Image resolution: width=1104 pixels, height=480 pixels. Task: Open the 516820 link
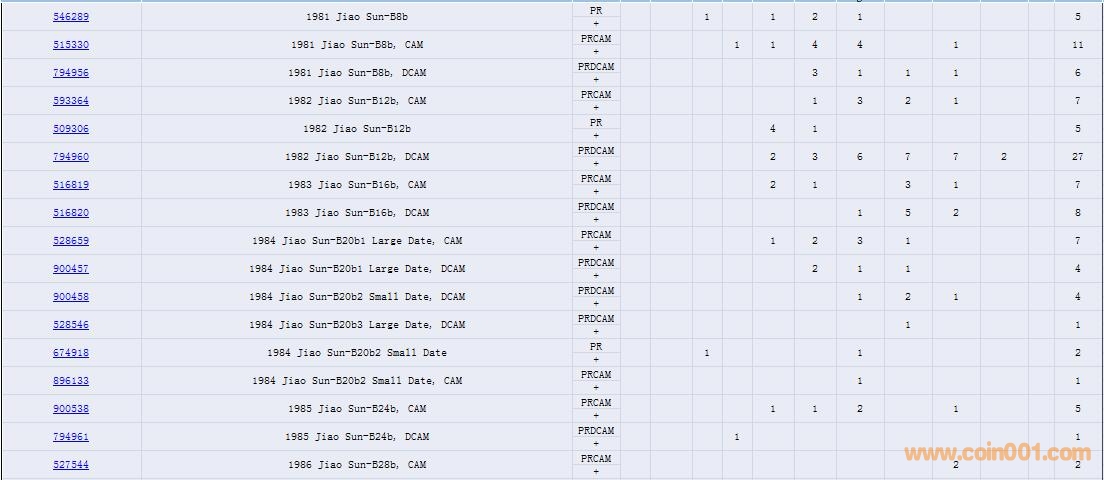tap(71, 213)
